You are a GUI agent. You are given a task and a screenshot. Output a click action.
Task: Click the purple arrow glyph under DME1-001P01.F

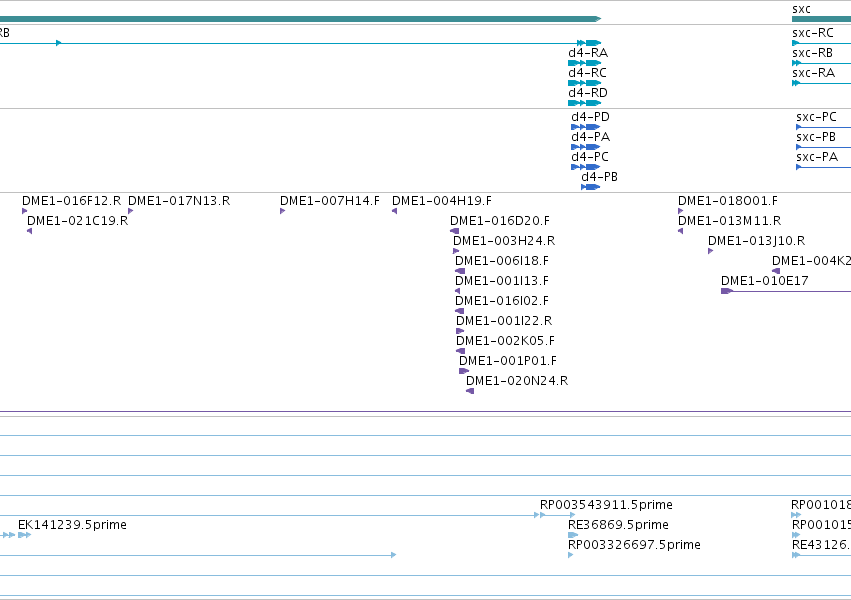tap(464, 371)
